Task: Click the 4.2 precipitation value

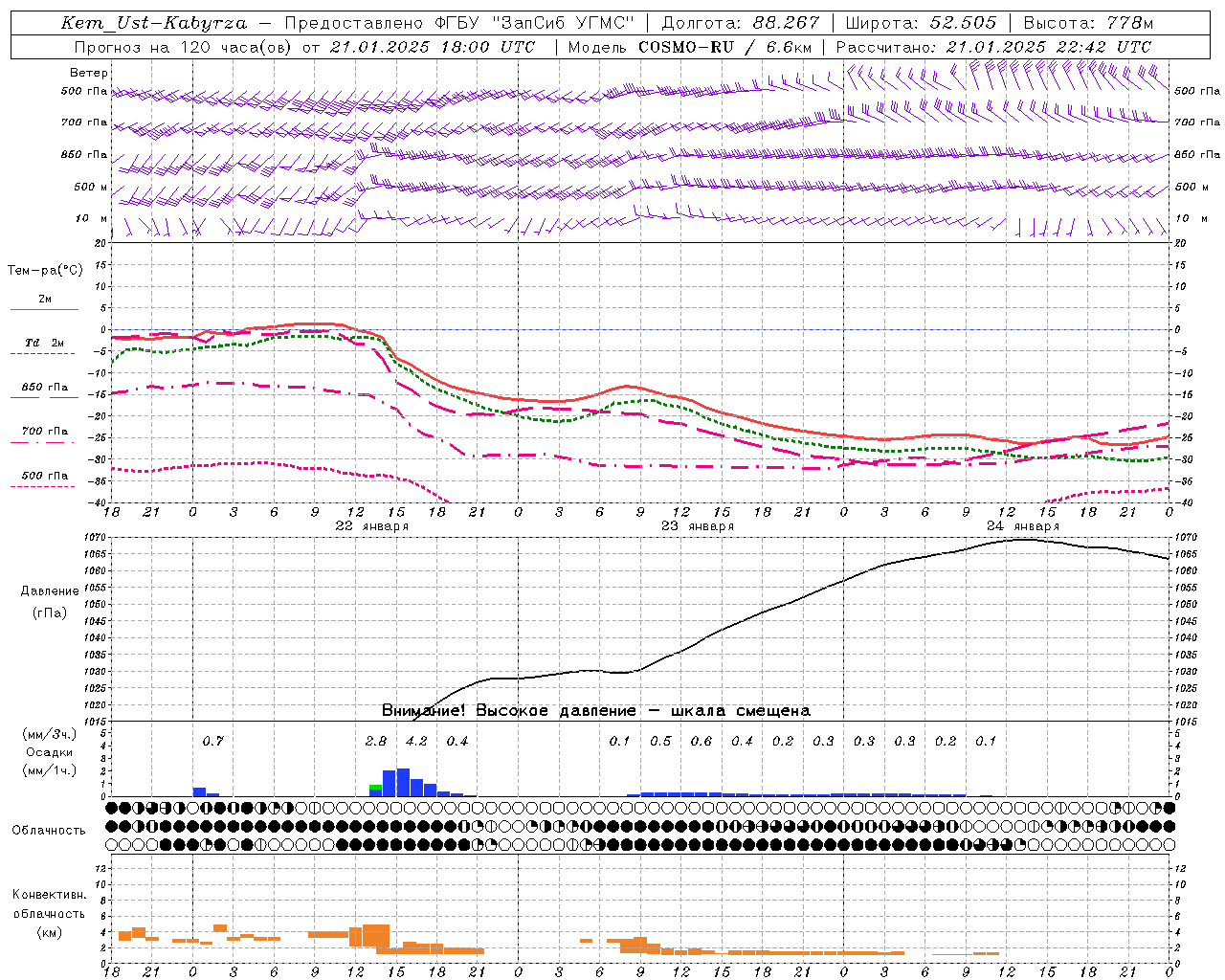Action: tap(416, 741)
